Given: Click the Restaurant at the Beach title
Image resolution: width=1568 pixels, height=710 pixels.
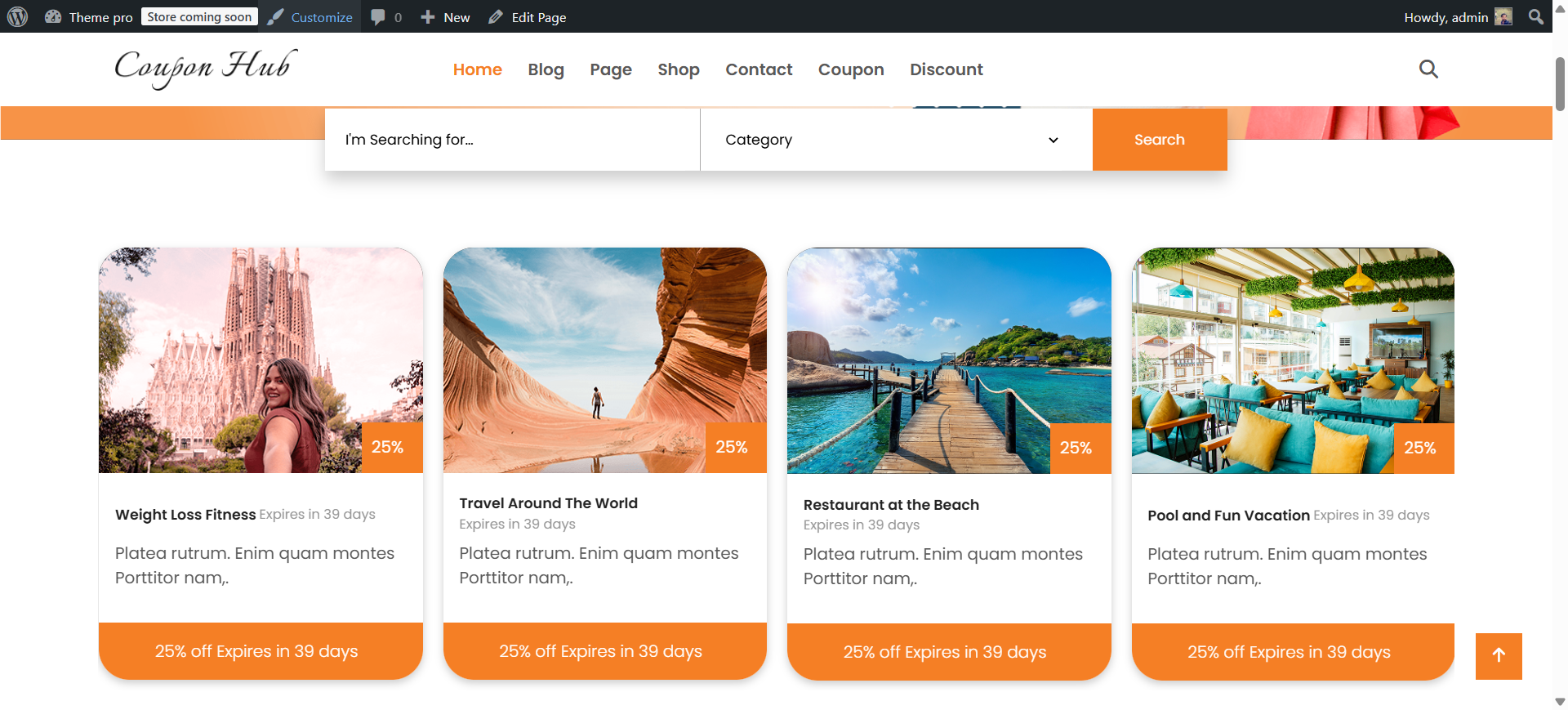Looking at the screenshot, I should coord(890,505).
